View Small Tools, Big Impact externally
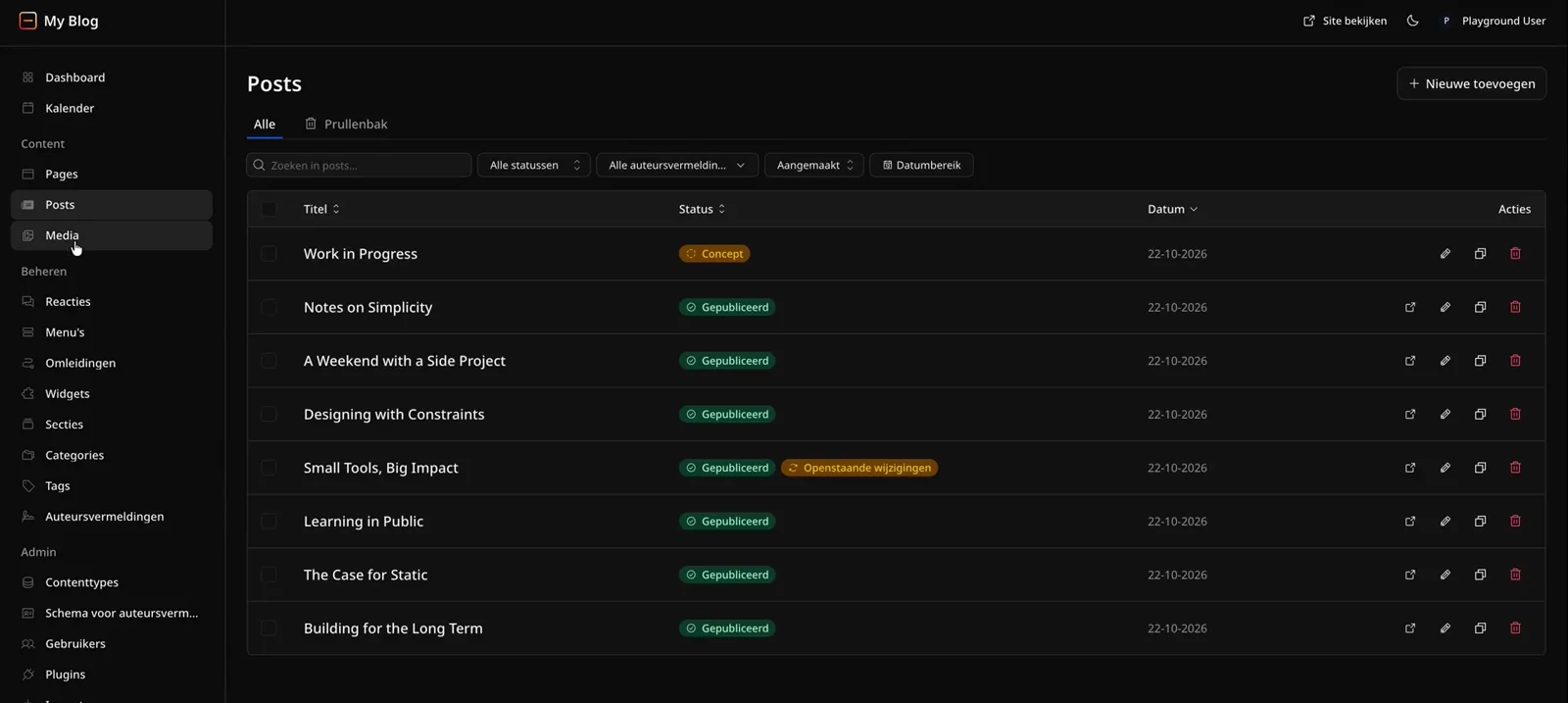 click(x=1410, y=468)
